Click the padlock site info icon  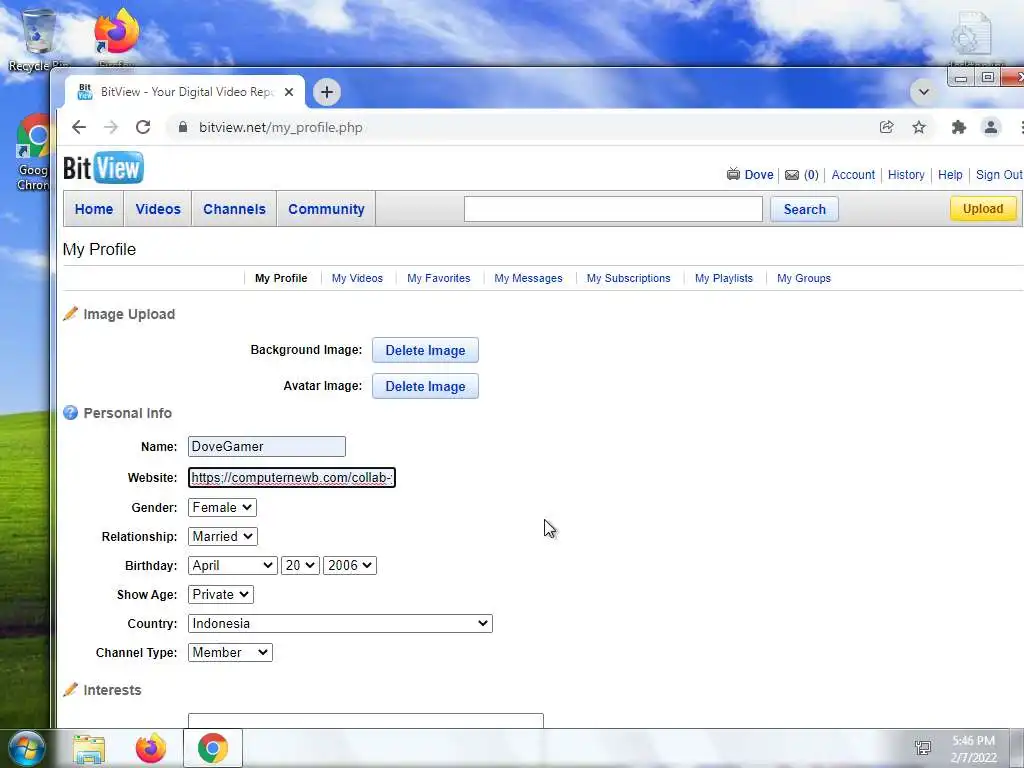[x=183, y=127]
